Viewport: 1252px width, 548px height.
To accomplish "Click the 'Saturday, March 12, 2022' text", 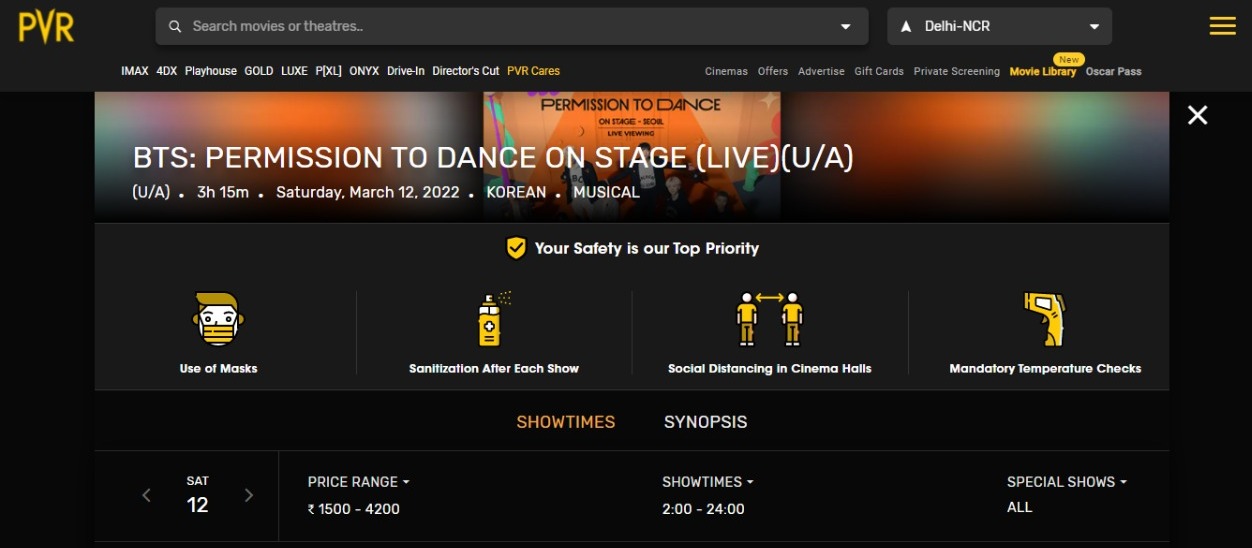I will 368,192.
